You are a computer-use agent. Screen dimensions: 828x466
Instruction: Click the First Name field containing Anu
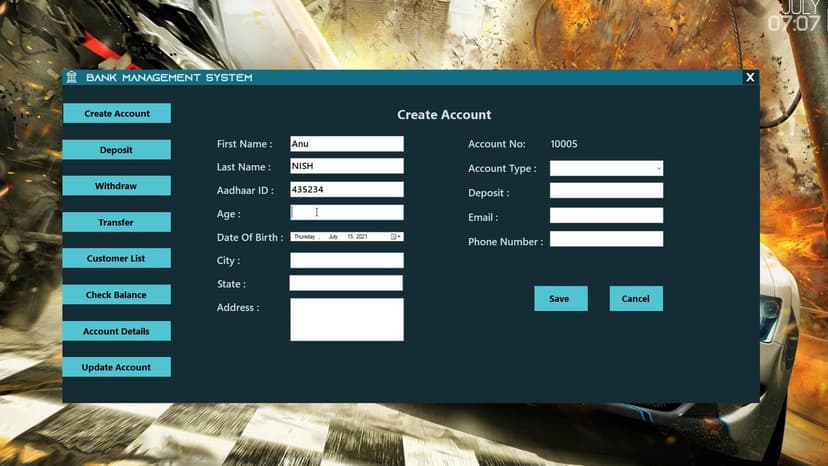coord(347,144)
